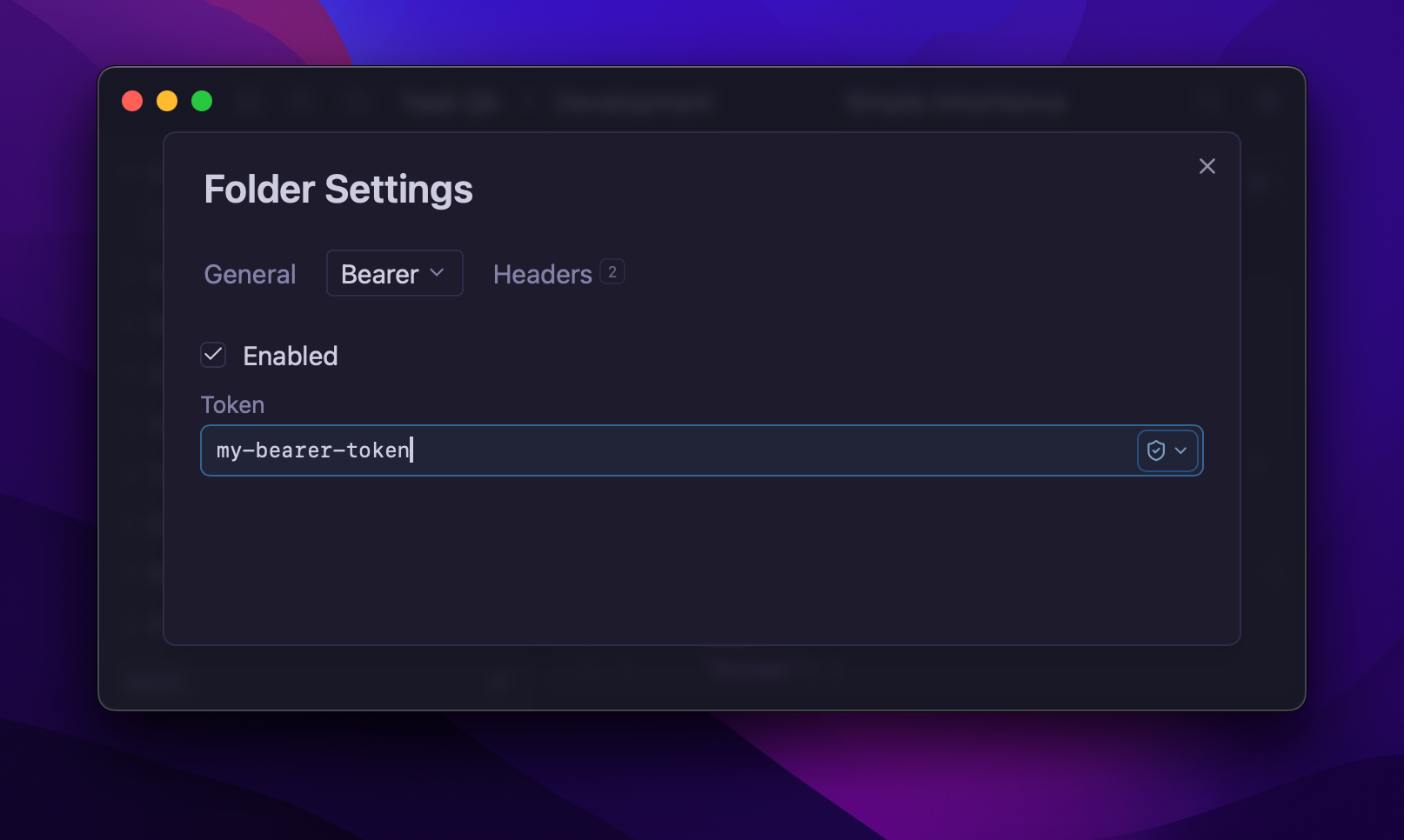This screenshot has height=840, width=1404.
Task: Click the Folder Settings dialog title
Action: pos(338,190)
